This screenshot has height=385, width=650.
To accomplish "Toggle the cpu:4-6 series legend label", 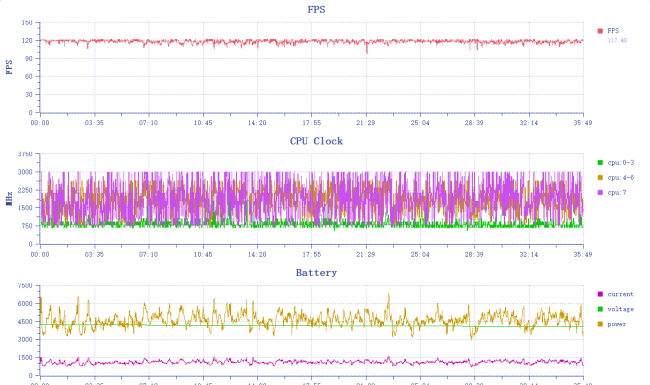I will pyautogui.click(x=621, y=178).
